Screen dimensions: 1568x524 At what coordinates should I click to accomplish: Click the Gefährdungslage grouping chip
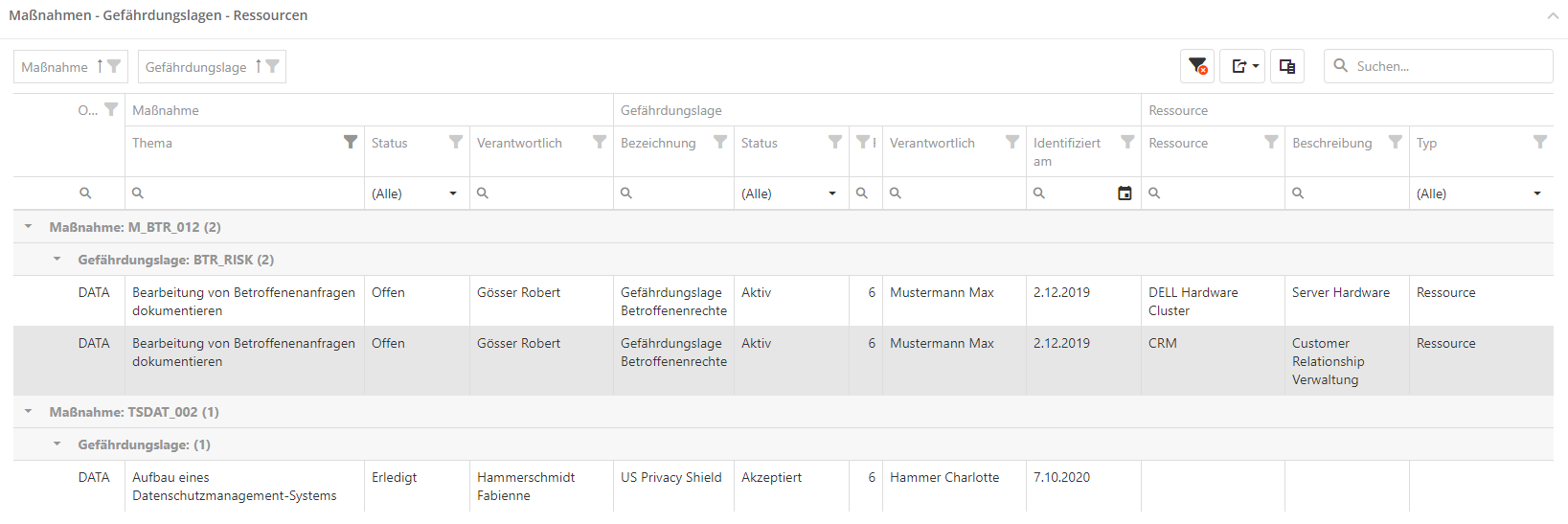[196, 67]
